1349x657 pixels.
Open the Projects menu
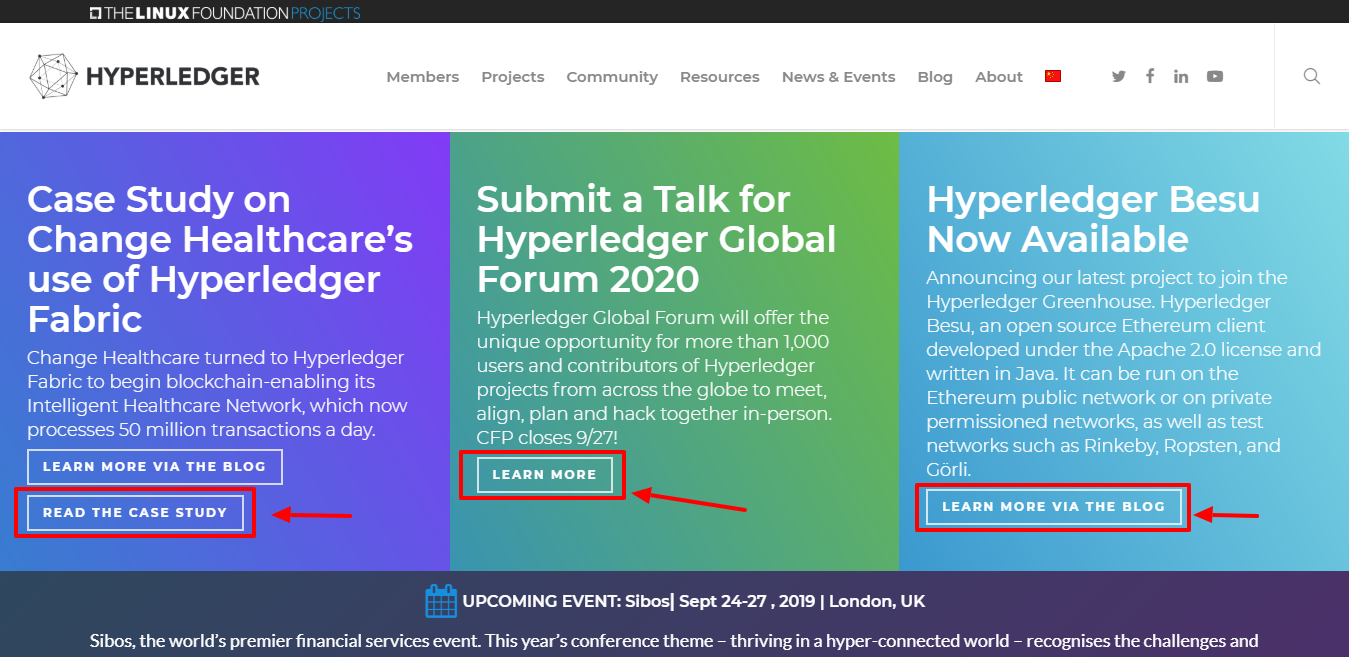[512, 77]
